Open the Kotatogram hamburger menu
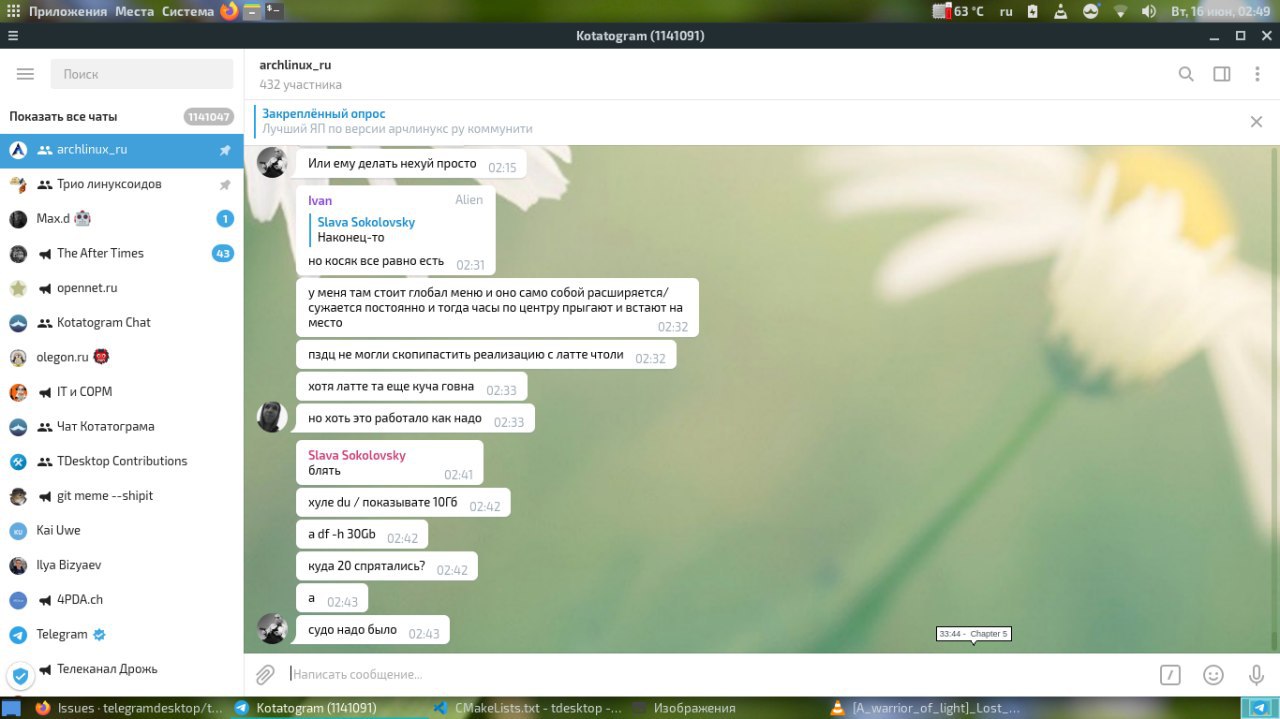The height and width of the screenshot is (719, 1280). pyautogui.click(x=26, y=74)
